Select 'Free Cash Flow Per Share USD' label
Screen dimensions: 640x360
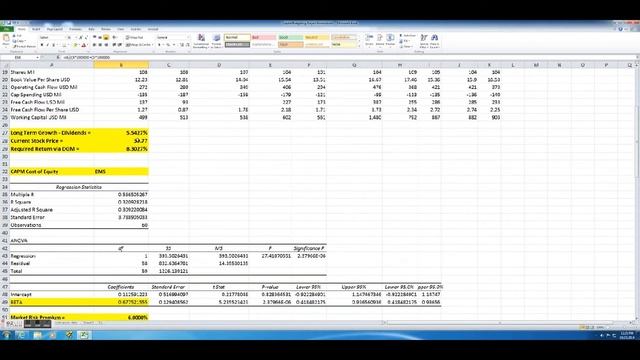pos(51,110)
